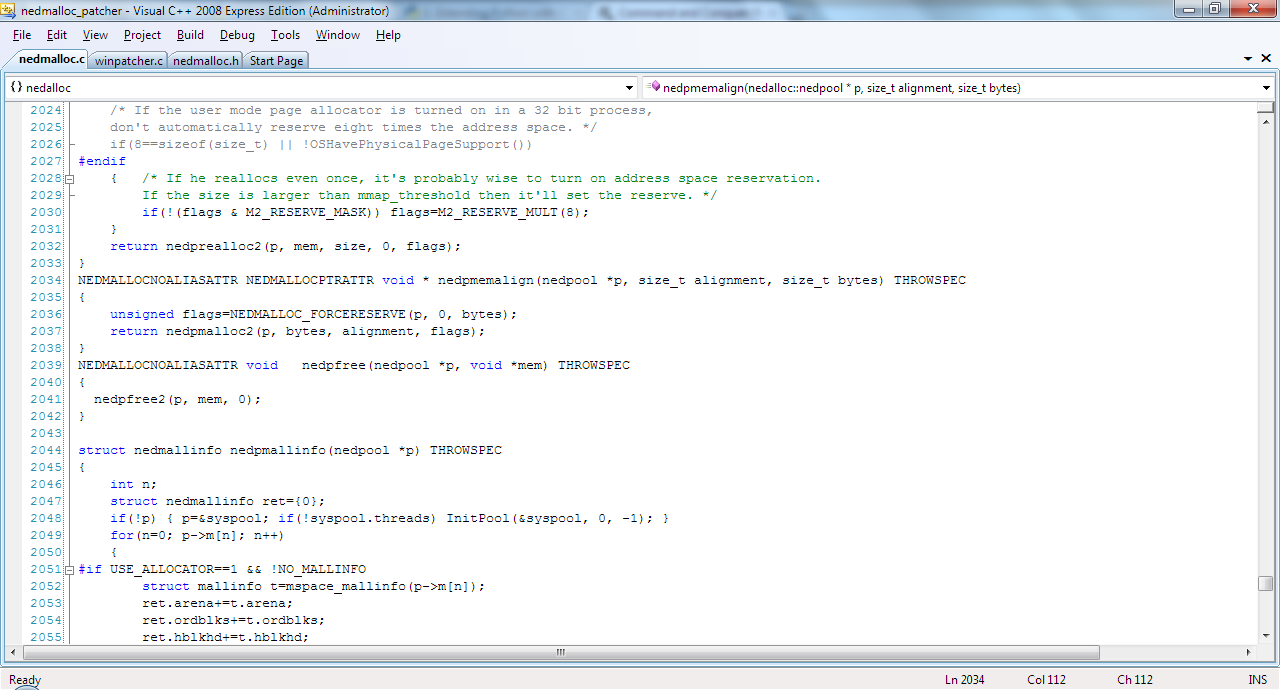Click the vertical scrollbar up arrow
The height and width of the screenshot is (690, 1280).
[1266, 108]
